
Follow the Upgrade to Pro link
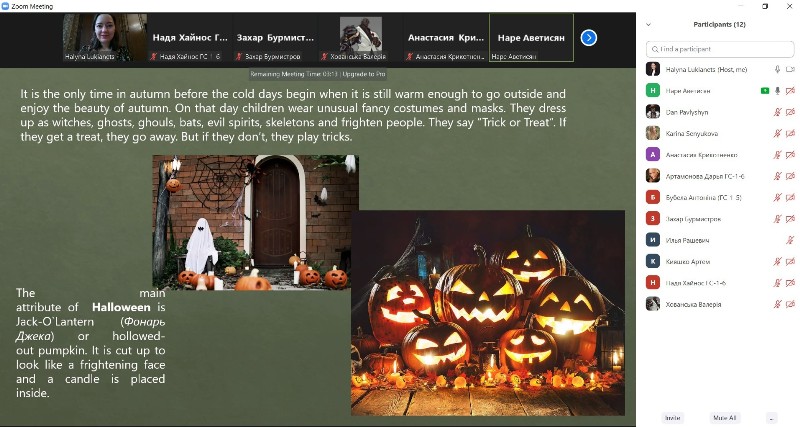coord(364,74)
